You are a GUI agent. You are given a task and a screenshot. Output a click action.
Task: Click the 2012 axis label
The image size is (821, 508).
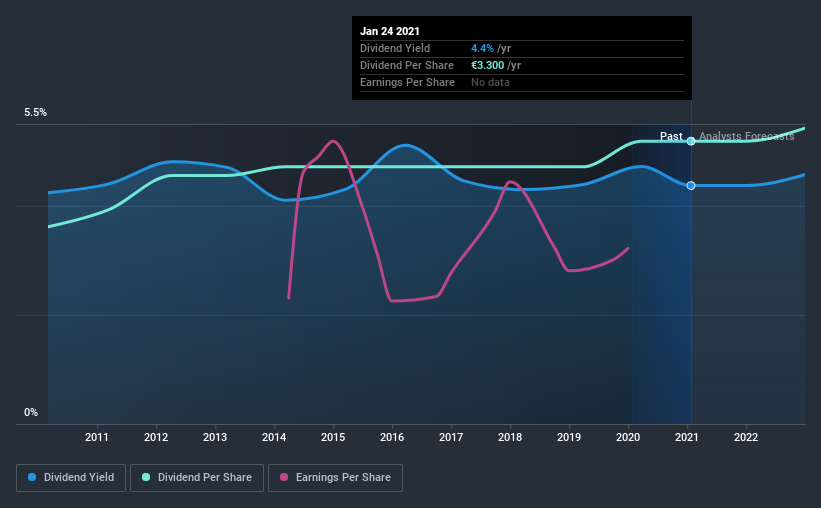coord(156,437)
